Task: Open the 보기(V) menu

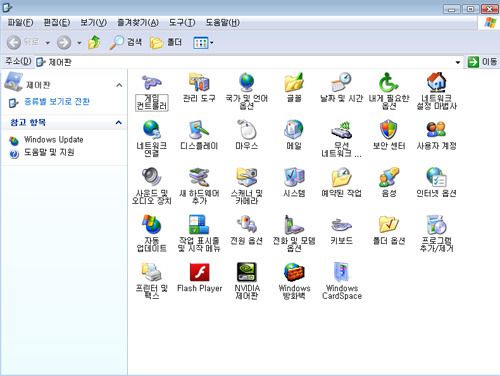Action: (94, 23)
